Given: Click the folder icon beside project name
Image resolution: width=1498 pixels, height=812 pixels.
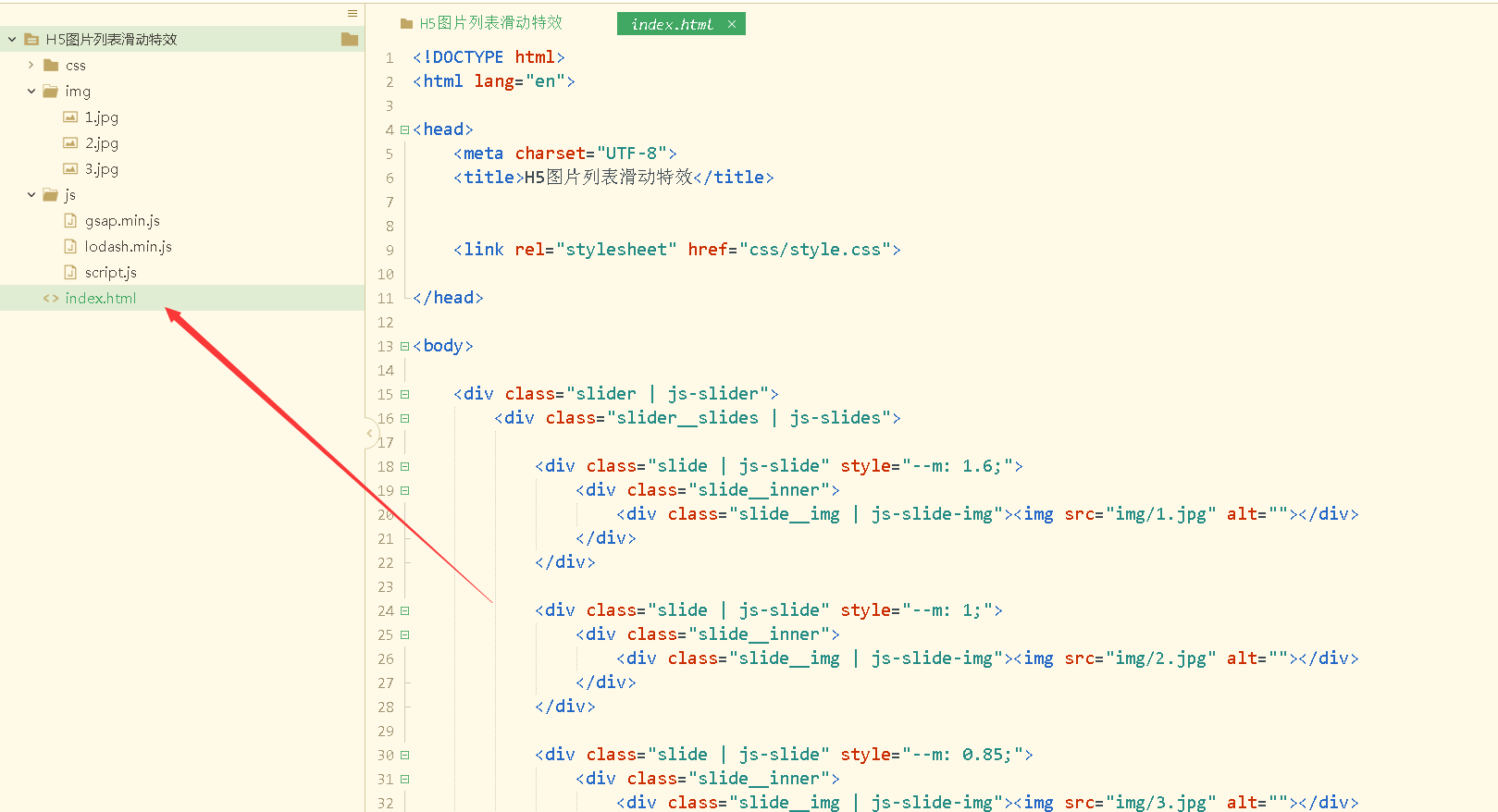Looking at the screenshot, I should pyautogui.click(x=350, y=39).
